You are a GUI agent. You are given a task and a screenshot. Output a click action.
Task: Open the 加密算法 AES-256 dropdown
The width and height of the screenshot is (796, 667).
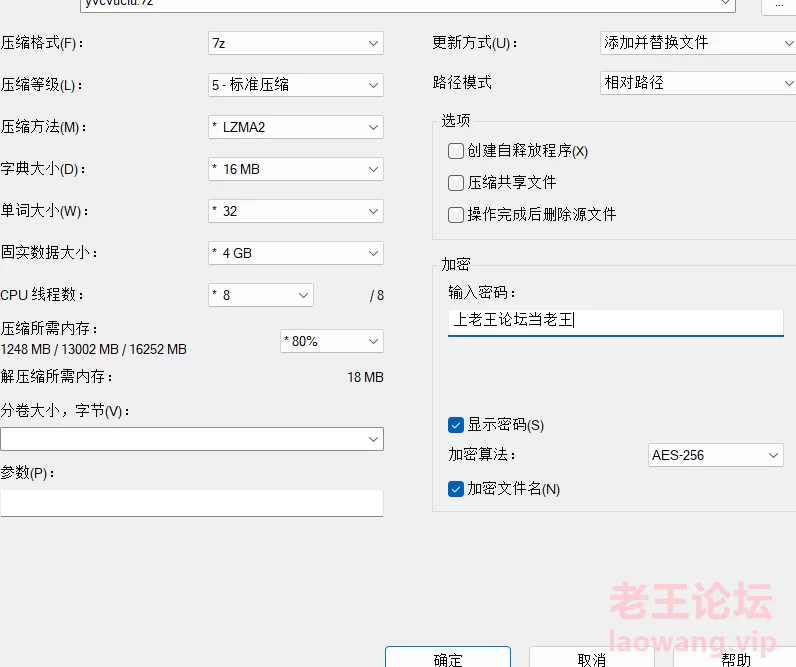(715, 455)
